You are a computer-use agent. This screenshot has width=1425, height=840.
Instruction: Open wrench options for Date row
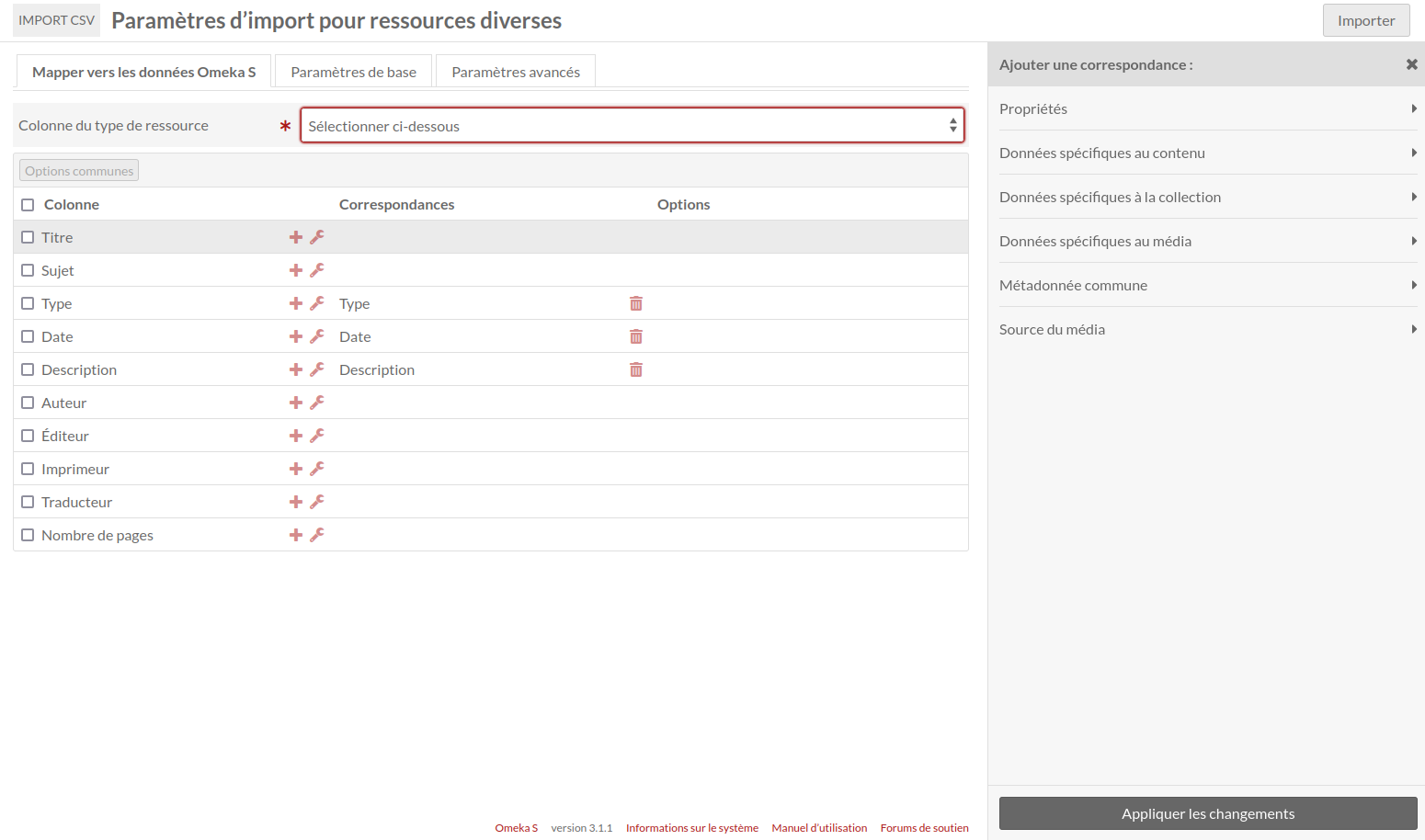pos(317,336)
